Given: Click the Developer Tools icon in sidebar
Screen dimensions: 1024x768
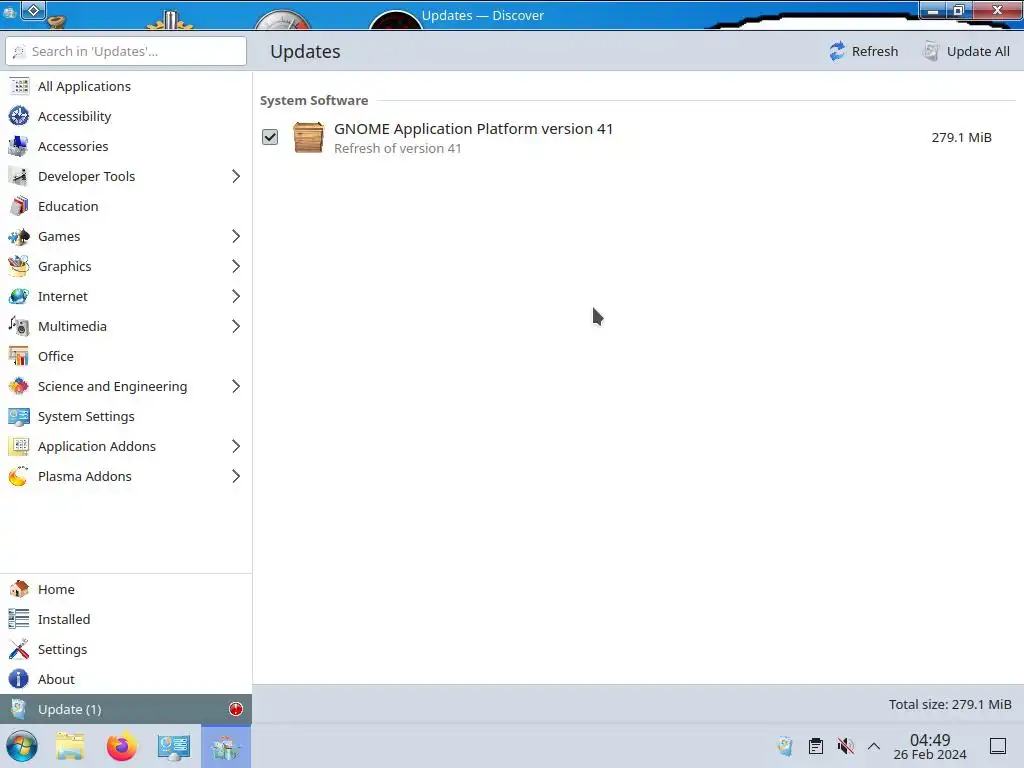Looking at the screenshot, I should 19,176.
